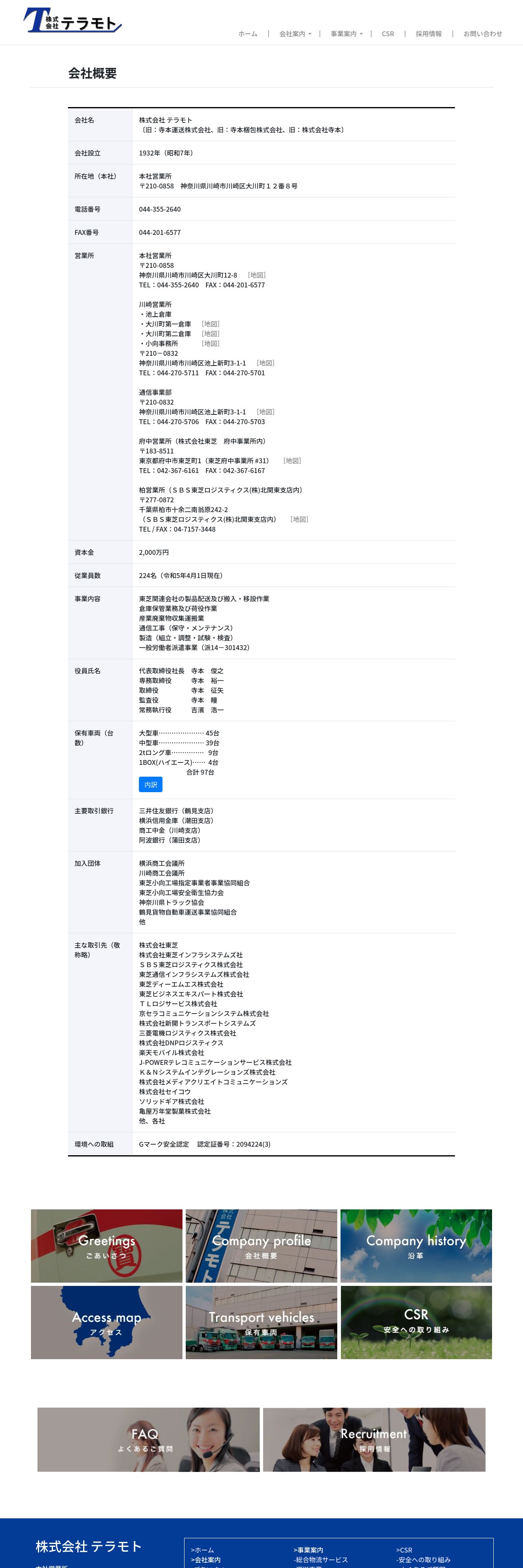523x1568 pixels.
Task: Open the CSR menu item
Action: 388,34
